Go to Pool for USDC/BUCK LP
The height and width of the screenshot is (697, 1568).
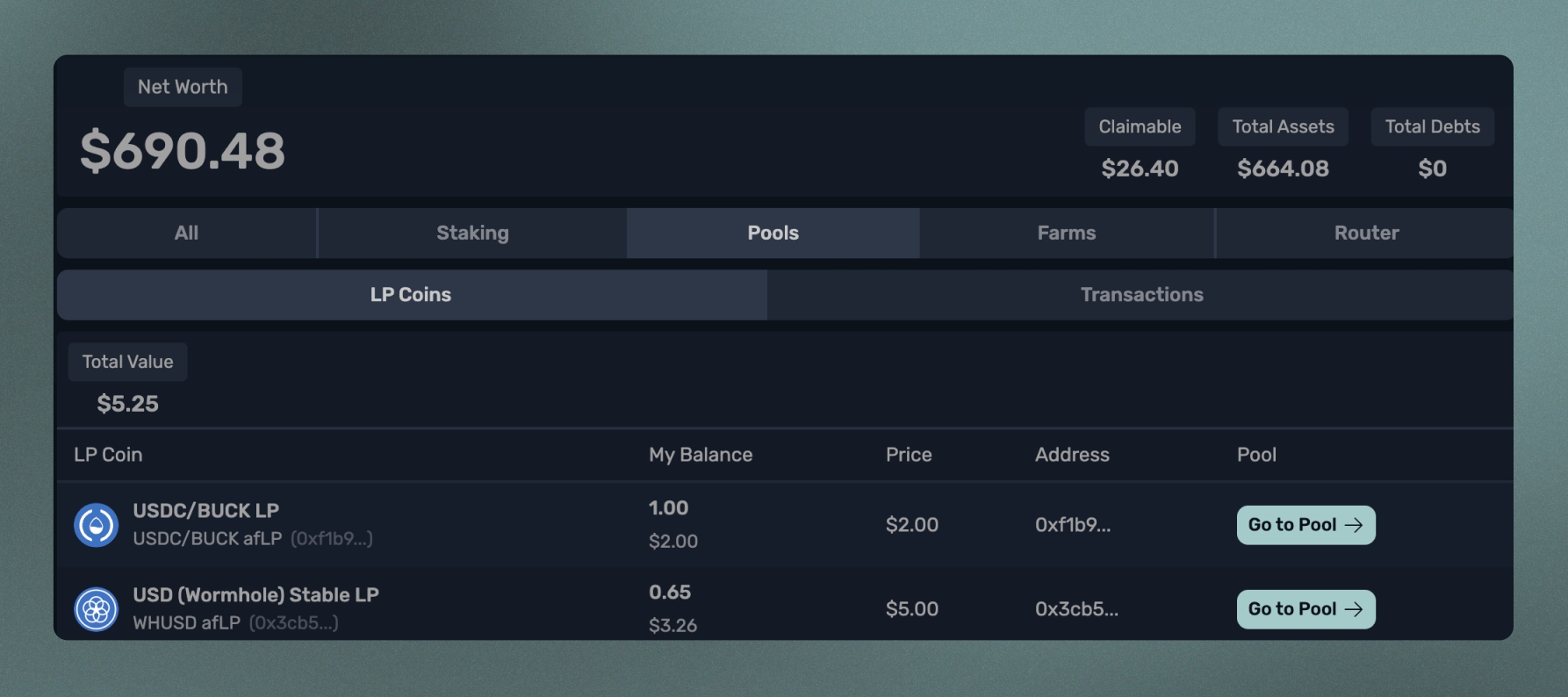coord(1305,525)
